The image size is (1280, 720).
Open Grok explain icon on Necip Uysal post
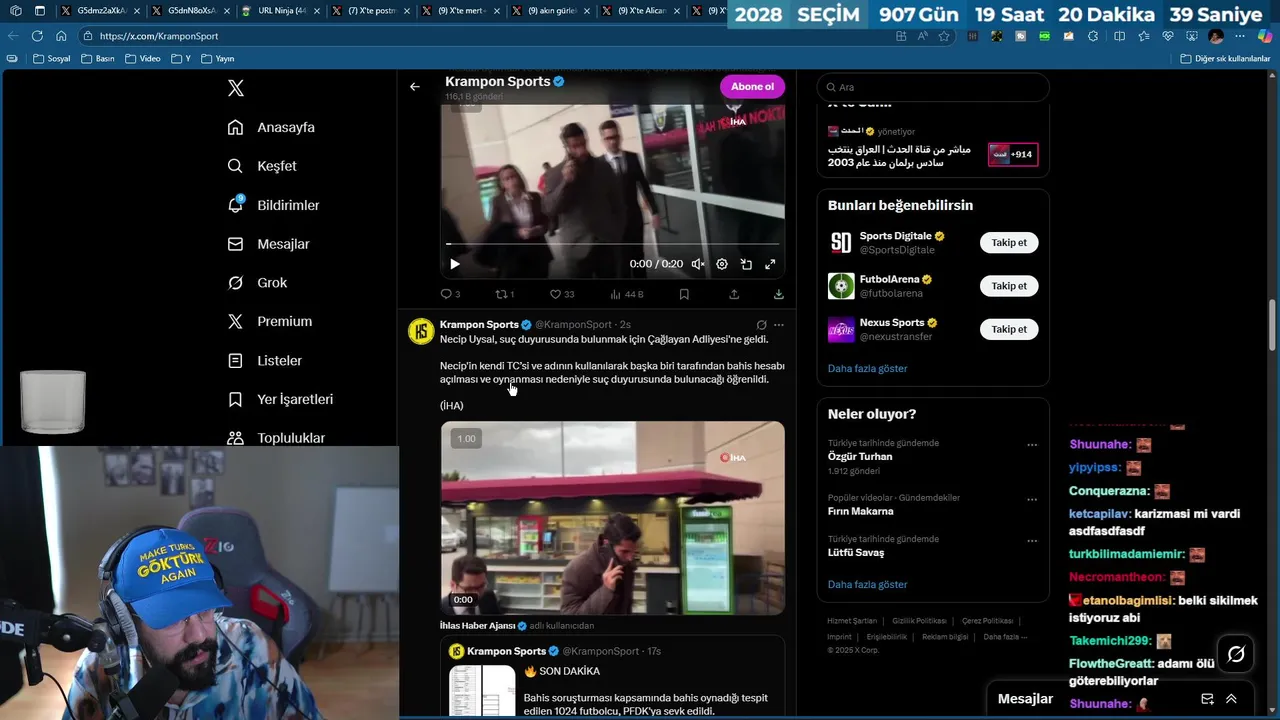761,325
